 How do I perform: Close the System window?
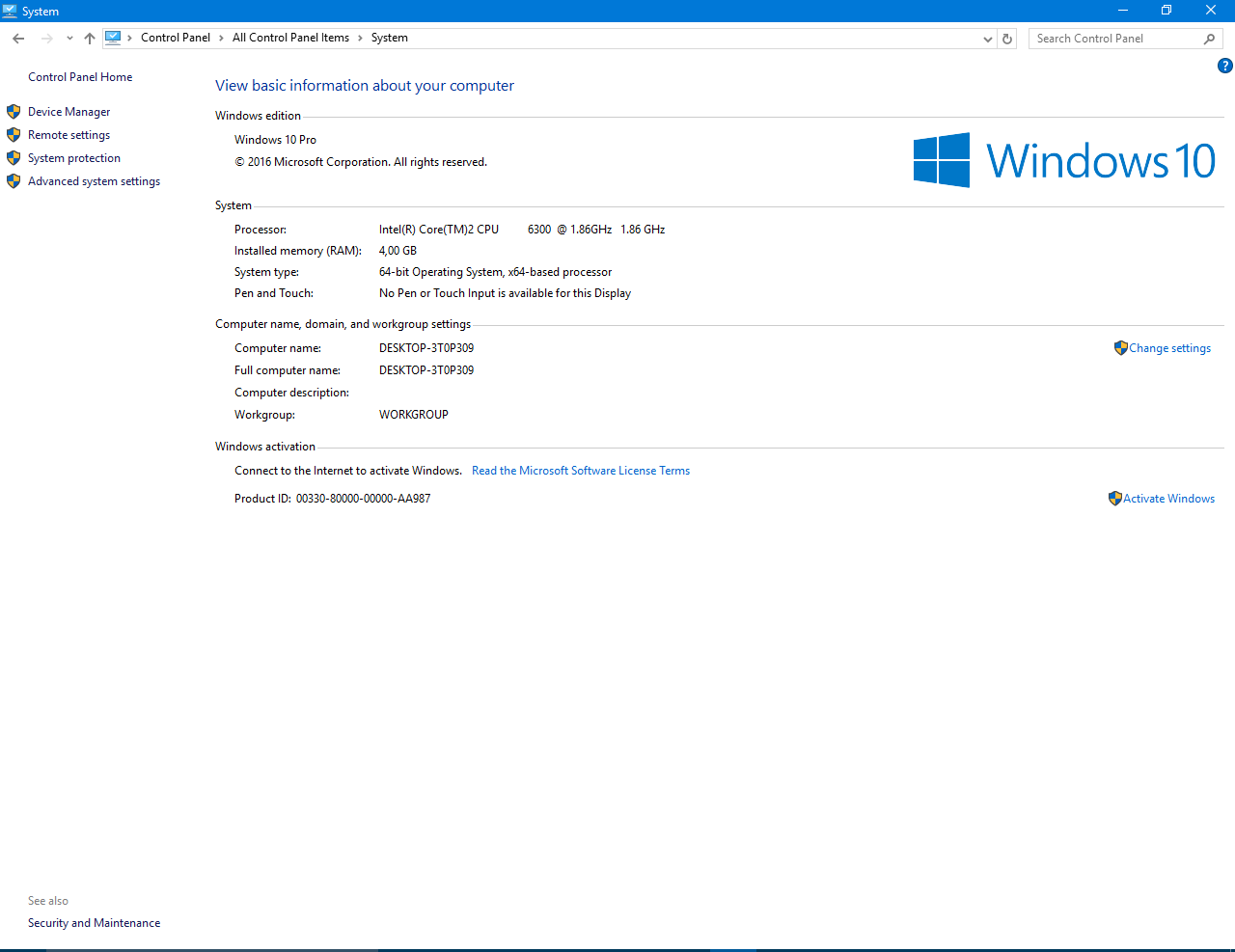(1211, 11)
